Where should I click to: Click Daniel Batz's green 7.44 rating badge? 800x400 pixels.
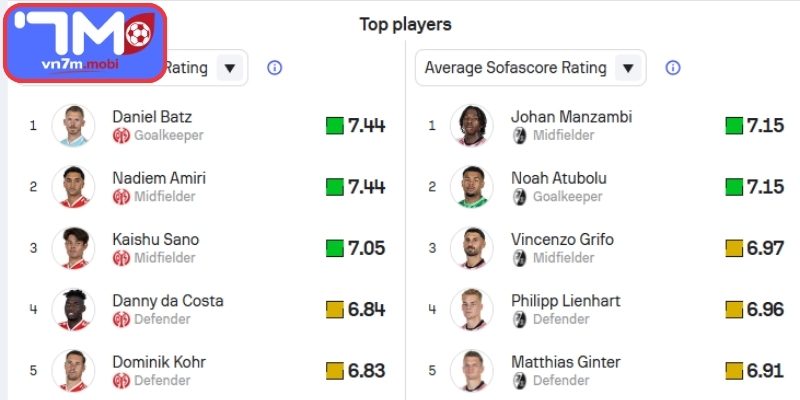coord(356,126)
